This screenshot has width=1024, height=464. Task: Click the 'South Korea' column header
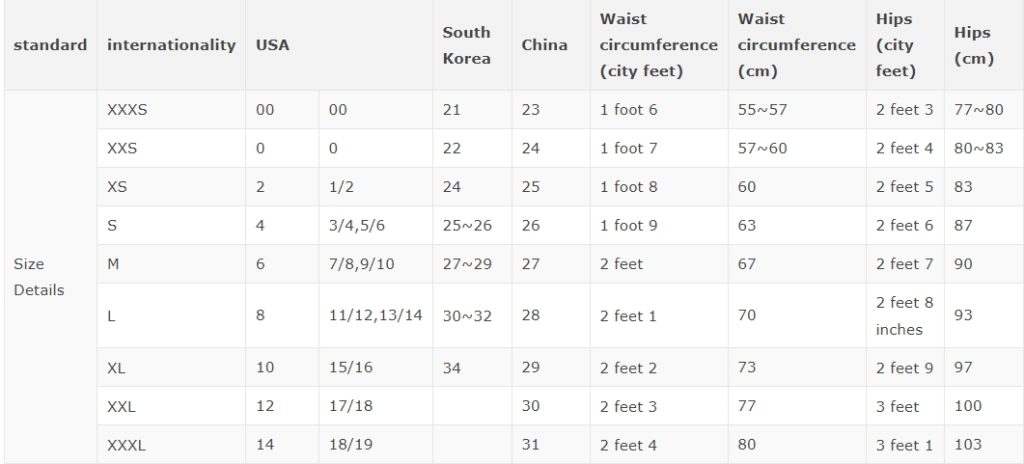coord(472,45)
